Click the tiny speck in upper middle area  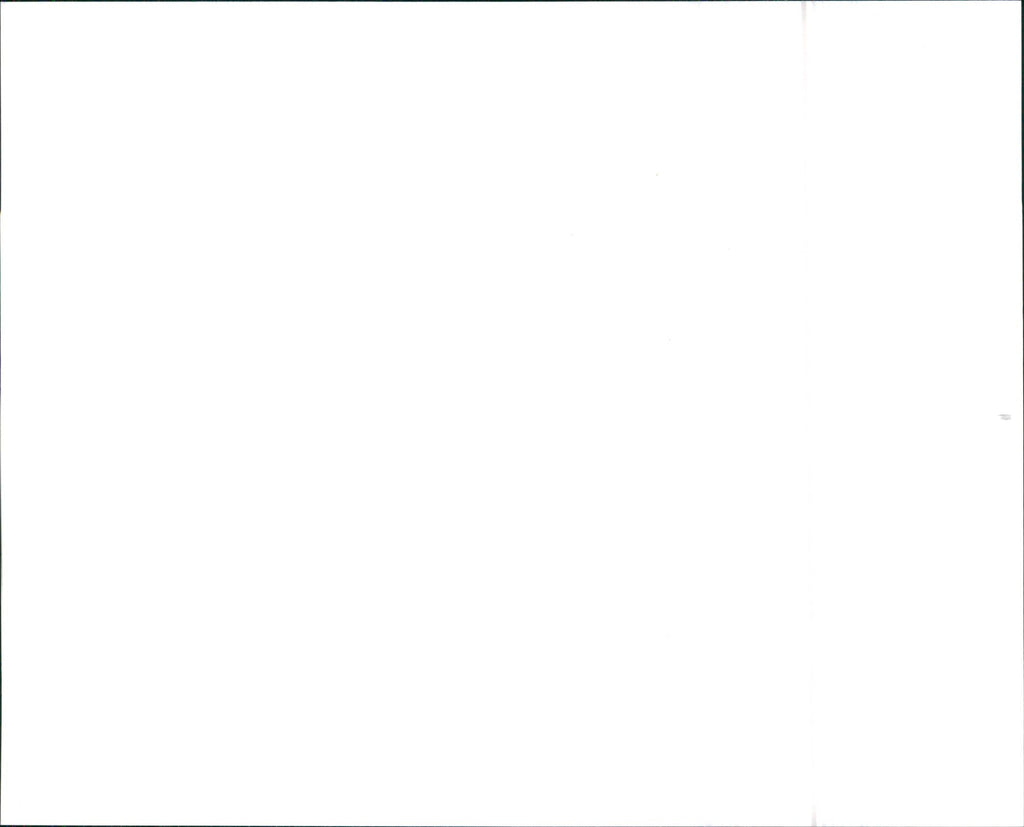coord(656,175)
